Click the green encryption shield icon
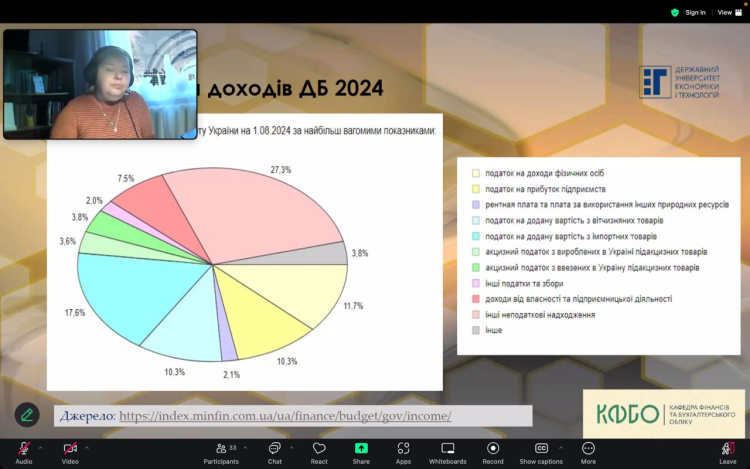Screen dimensions: 750x469 click(x=675, y=12)
